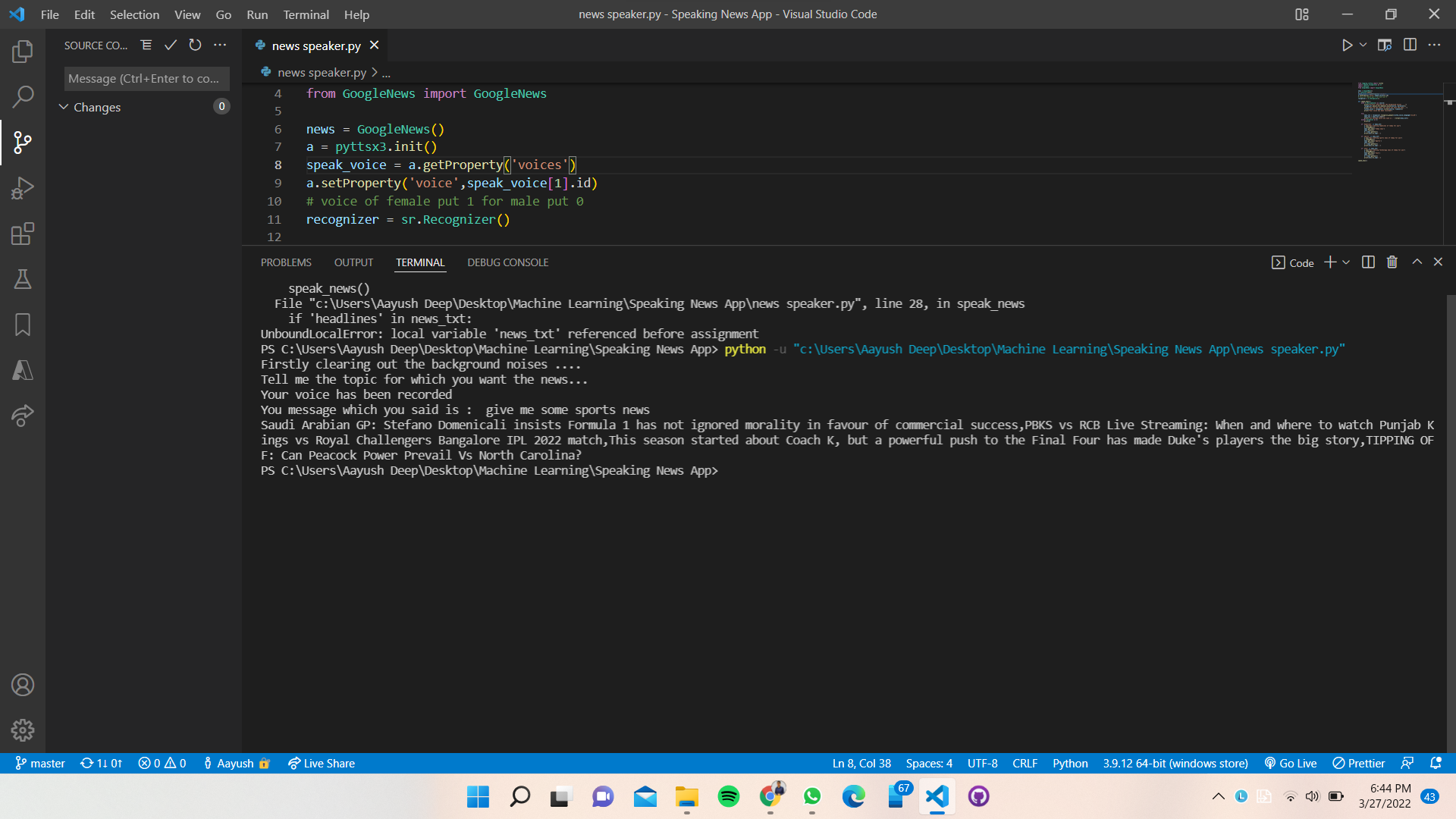Image resolution: width=1456 pixels, height=819 pixels.
Task: Toggle the Go Live server in status bar
Action: point(1291,764)
